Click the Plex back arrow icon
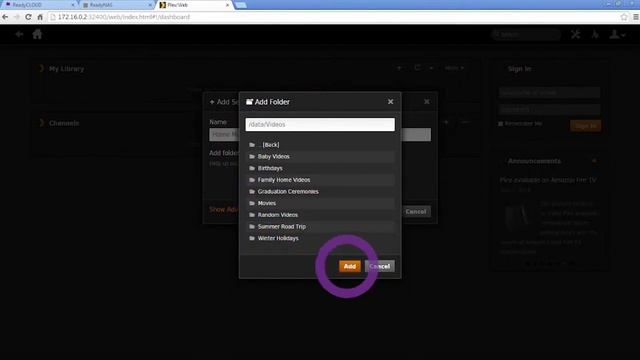This screenshot has width=640, height=360. click(x=19, y=34)
